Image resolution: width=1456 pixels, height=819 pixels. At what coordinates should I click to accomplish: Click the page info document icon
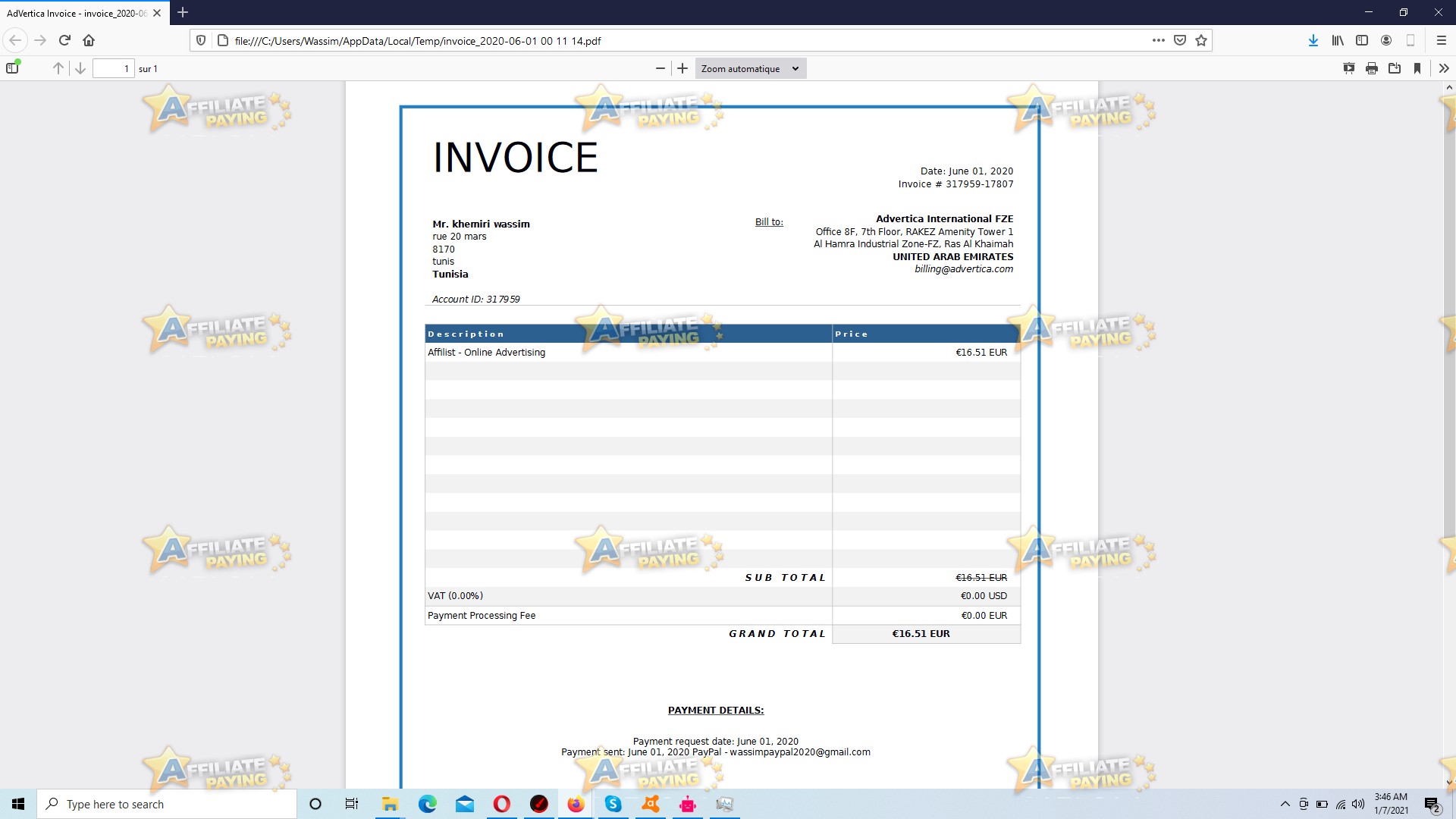pyautogui.click(x=223, y=40)
